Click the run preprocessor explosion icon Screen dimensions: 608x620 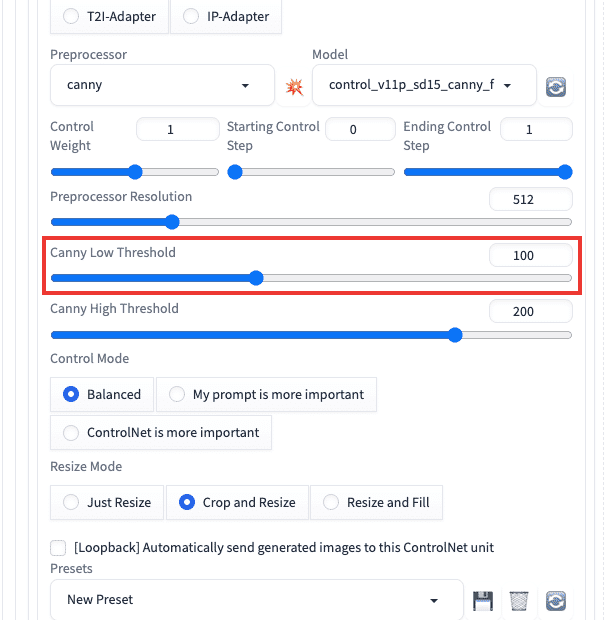(x=294, y=86)
